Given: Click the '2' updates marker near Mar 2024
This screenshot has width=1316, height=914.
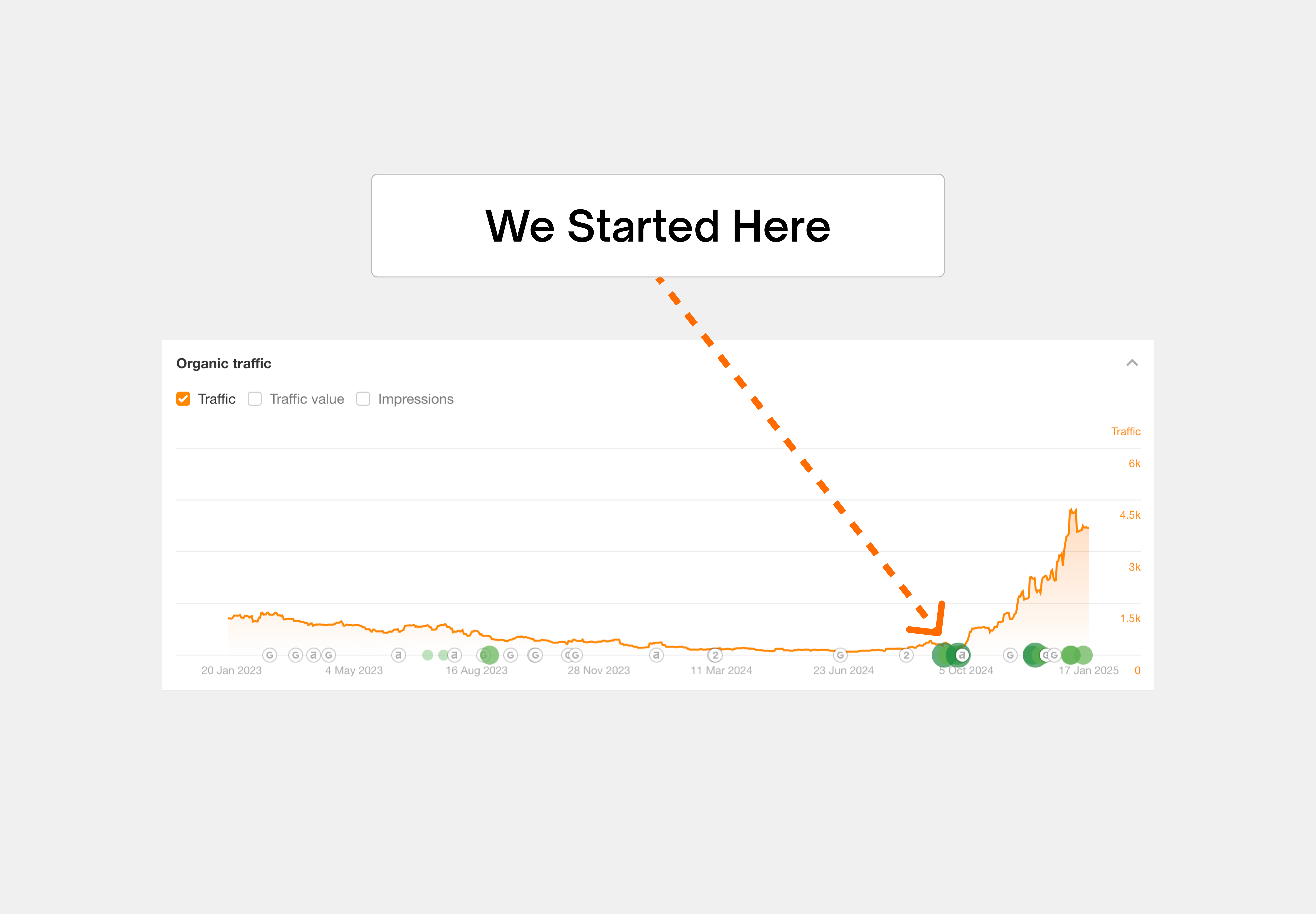Looking at the screenshot, I should click(x=715, y=655).
